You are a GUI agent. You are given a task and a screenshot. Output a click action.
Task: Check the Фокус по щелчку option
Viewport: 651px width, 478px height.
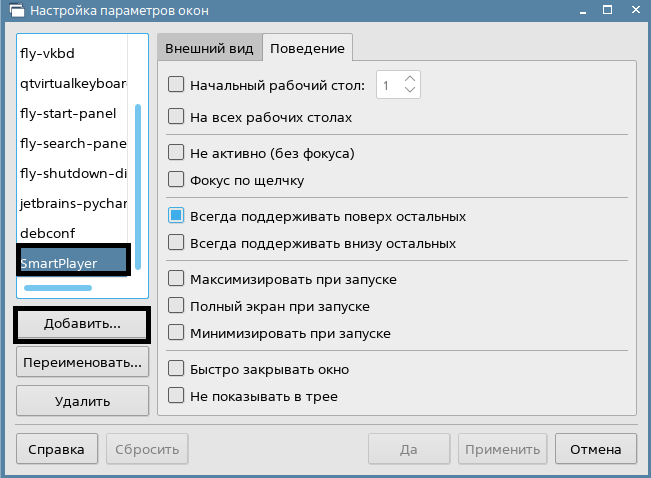[177, 181]
